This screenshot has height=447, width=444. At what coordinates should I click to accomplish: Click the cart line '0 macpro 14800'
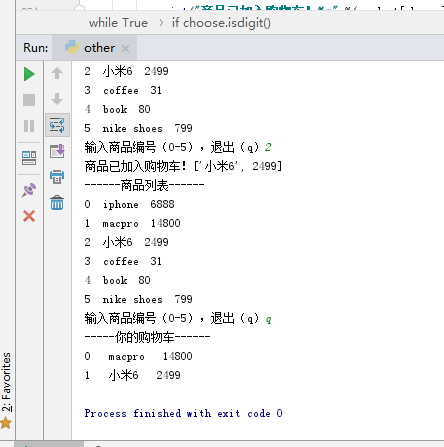(x=138, y=356)
